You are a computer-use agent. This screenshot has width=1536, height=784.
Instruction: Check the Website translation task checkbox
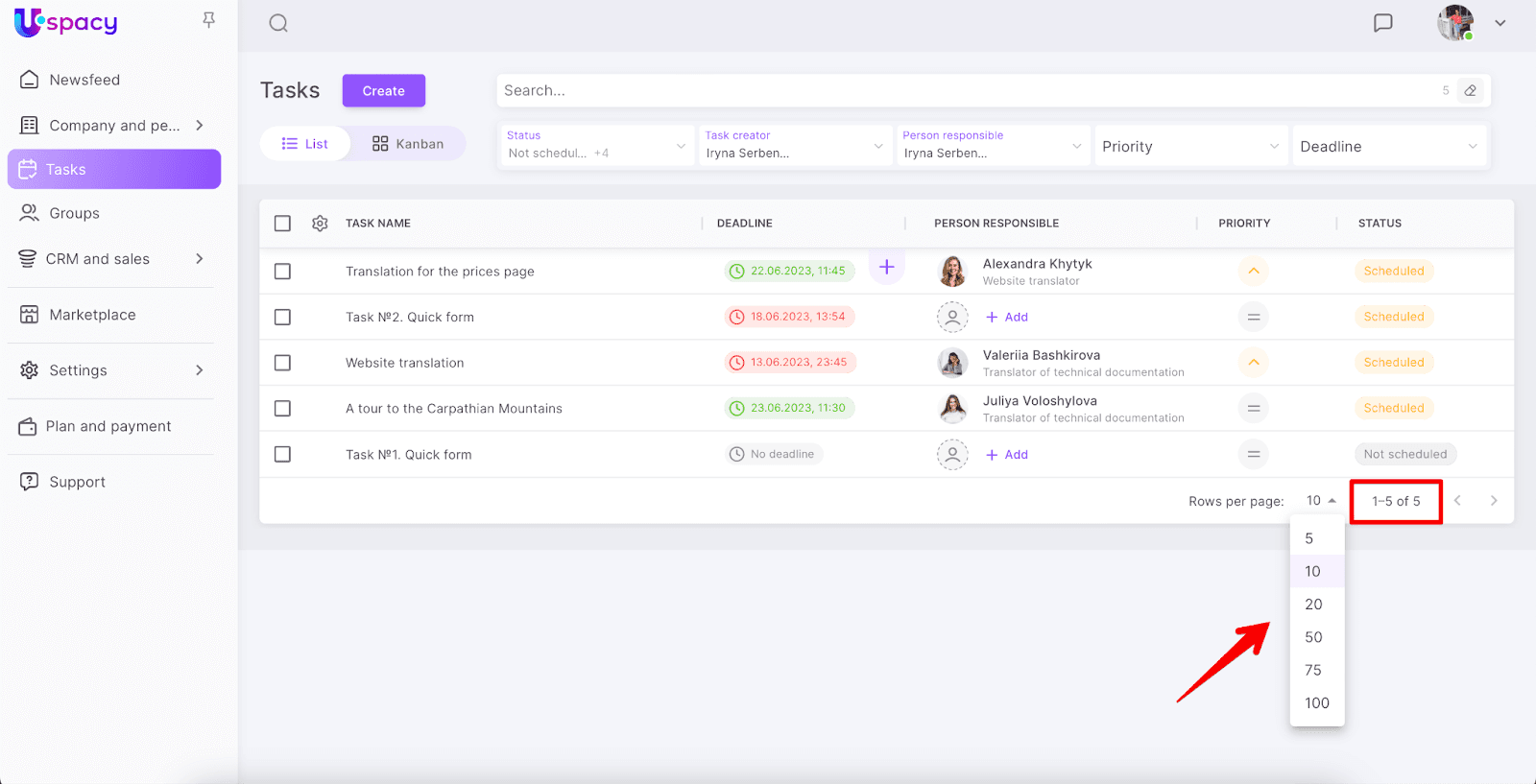(282, 363)
